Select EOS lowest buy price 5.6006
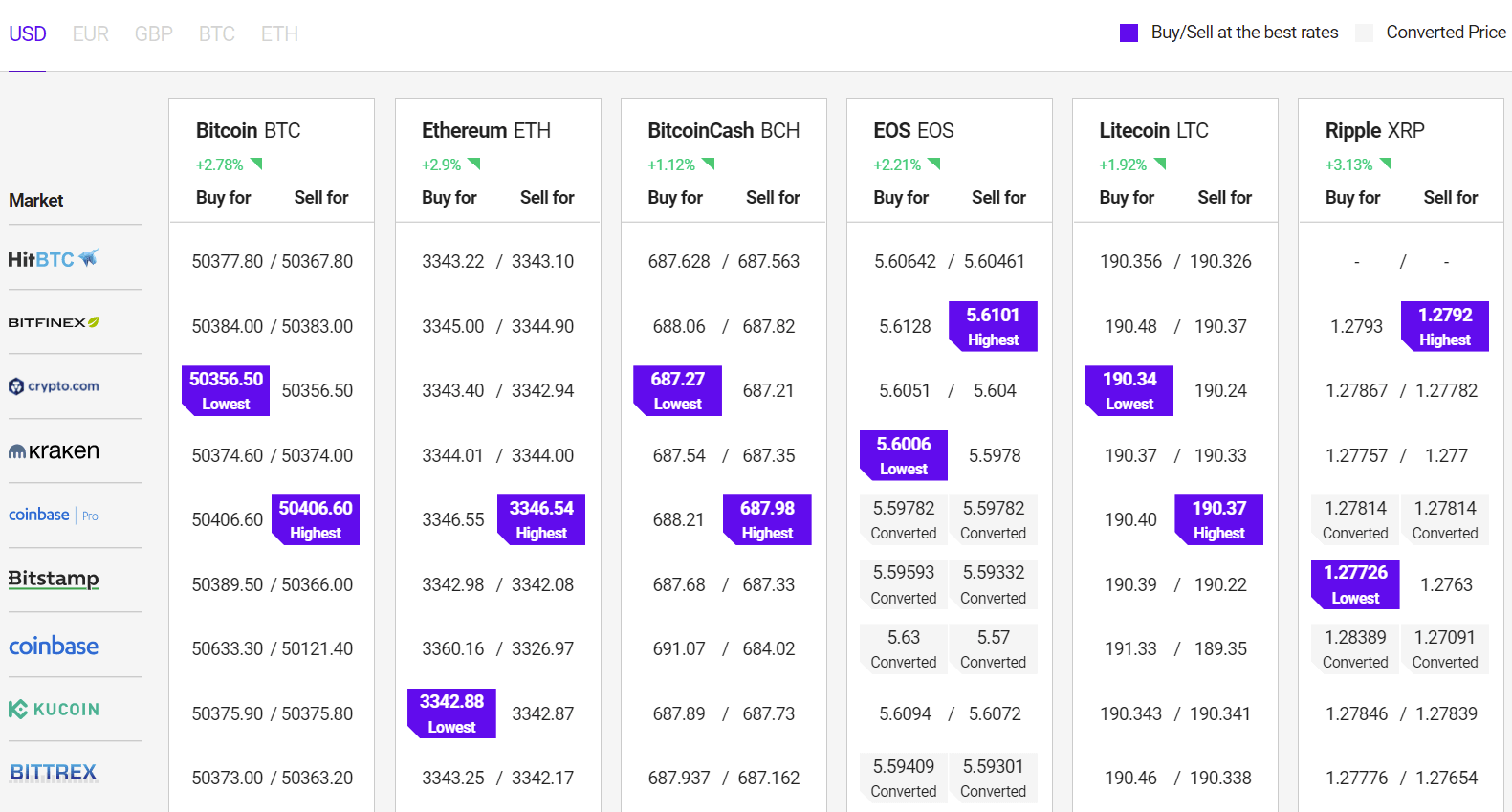Image resolution: width=1512 pixels, height=812 pixels. (x=904, y=455)
